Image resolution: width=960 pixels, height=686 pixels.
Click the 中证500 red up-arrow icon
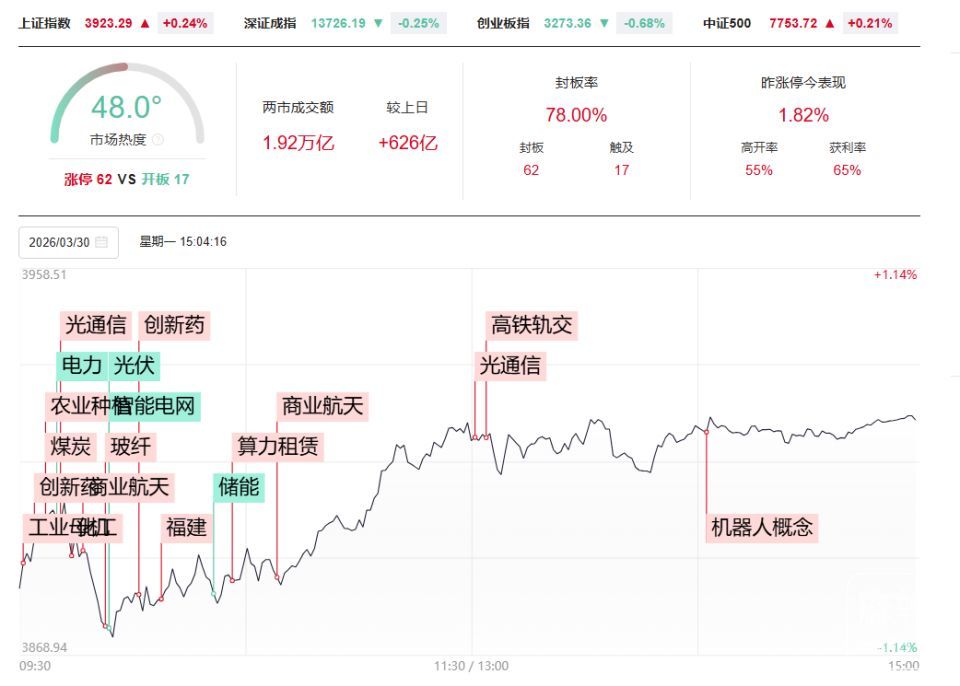829,23
